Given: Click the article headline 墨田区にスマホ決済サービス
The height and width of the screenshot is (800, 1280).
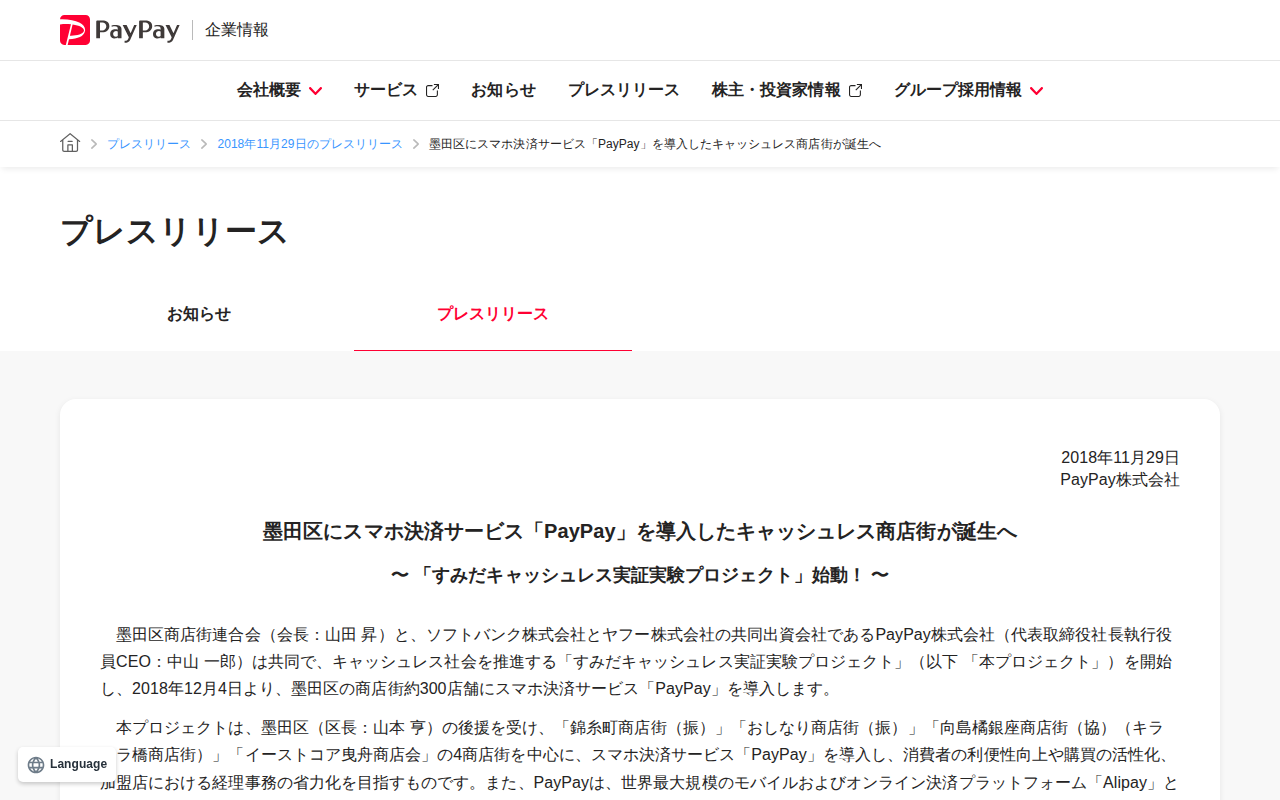Looking at the screenshot, I should point(640,532).
